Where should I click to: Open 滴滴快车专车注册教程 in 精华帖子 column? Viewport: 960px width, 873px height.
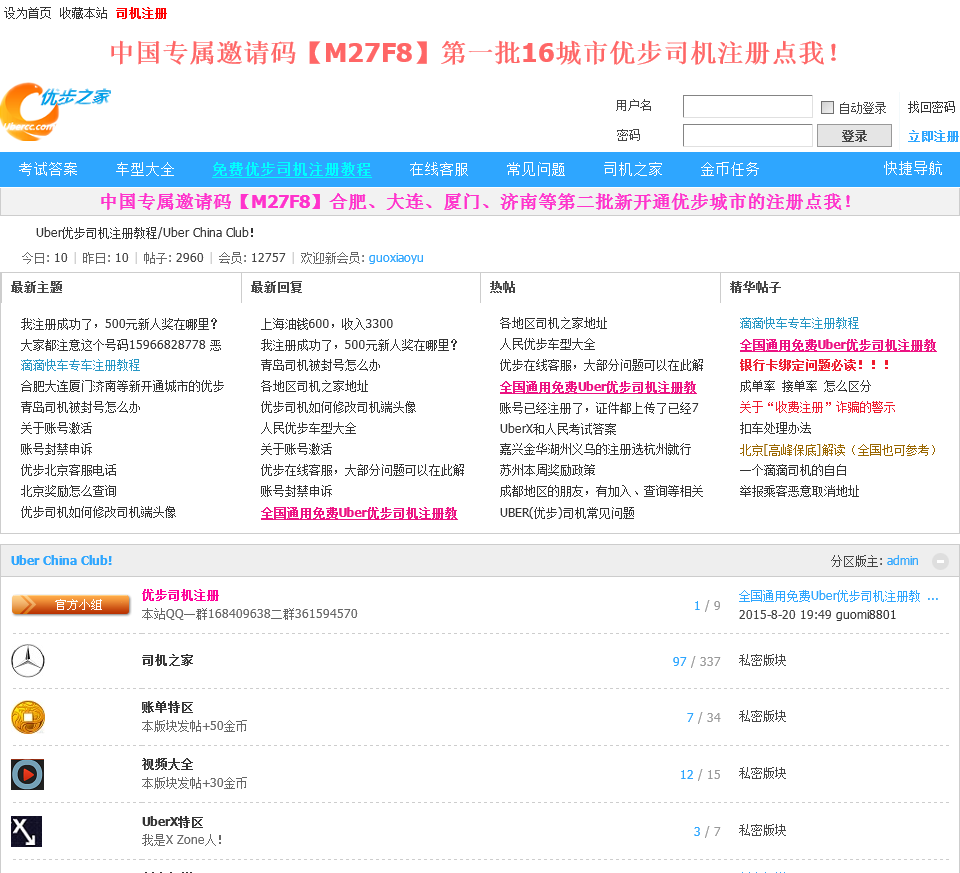799,323
